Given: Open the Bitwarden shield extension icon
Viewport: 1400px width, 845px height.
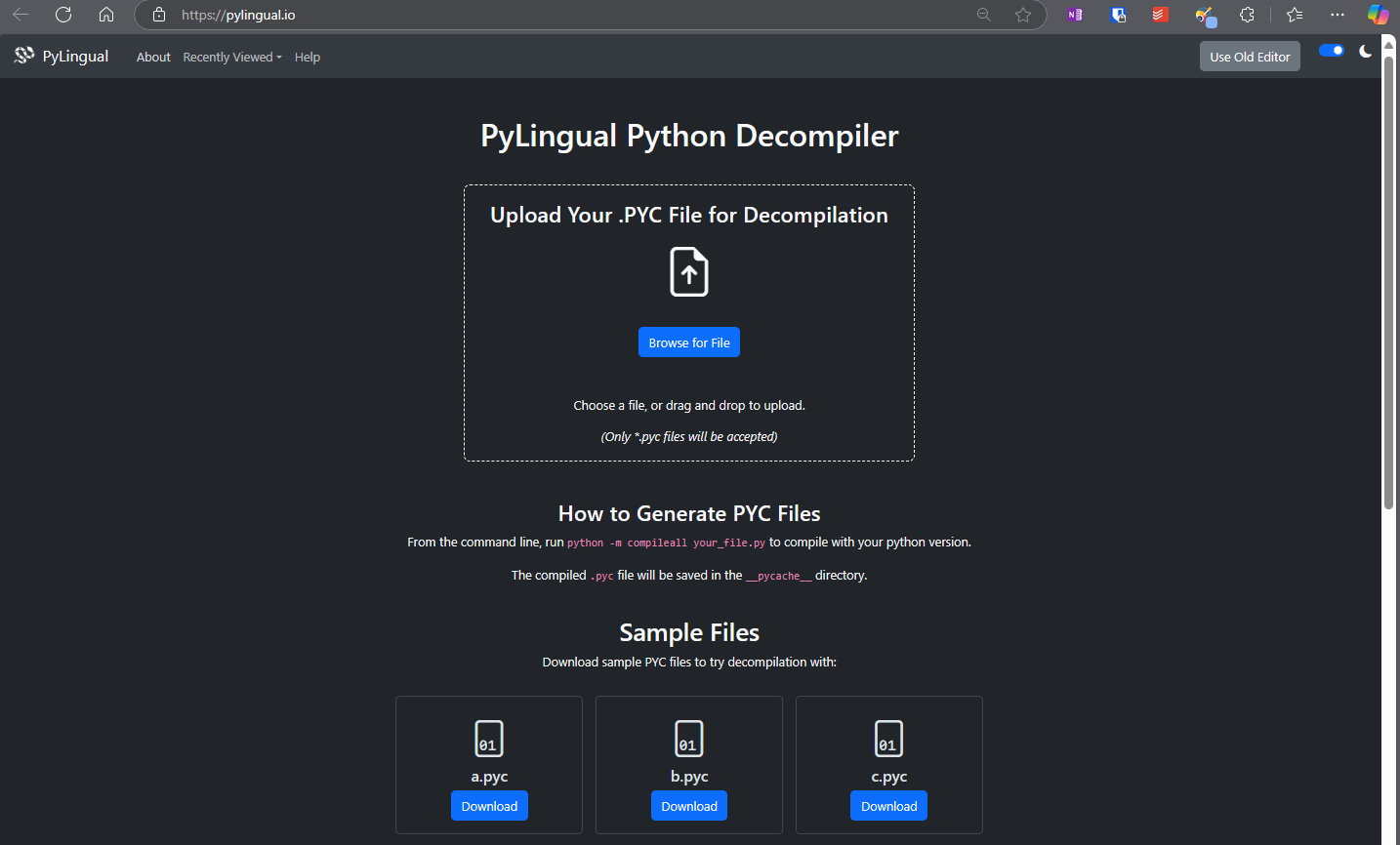Looking at the screenshot, I should tap(1119, 15).
